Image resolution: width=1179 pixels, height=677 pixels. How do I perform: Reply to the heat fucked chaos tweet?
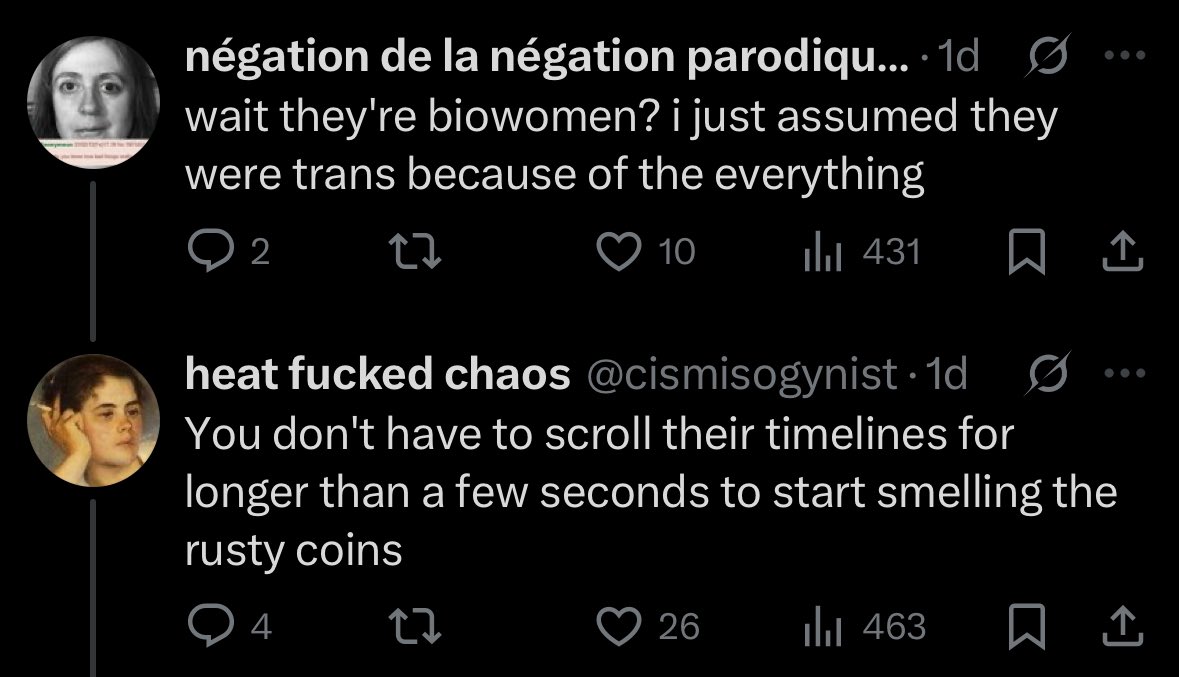229,626
